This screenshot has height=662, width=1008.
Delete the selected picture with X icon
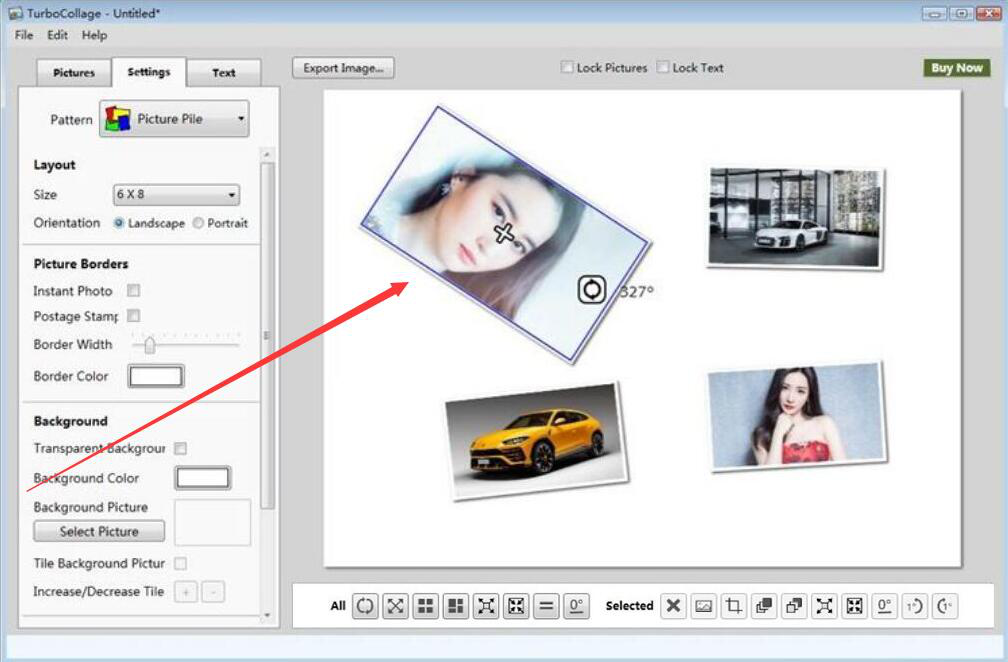click(x=674, y=606)
